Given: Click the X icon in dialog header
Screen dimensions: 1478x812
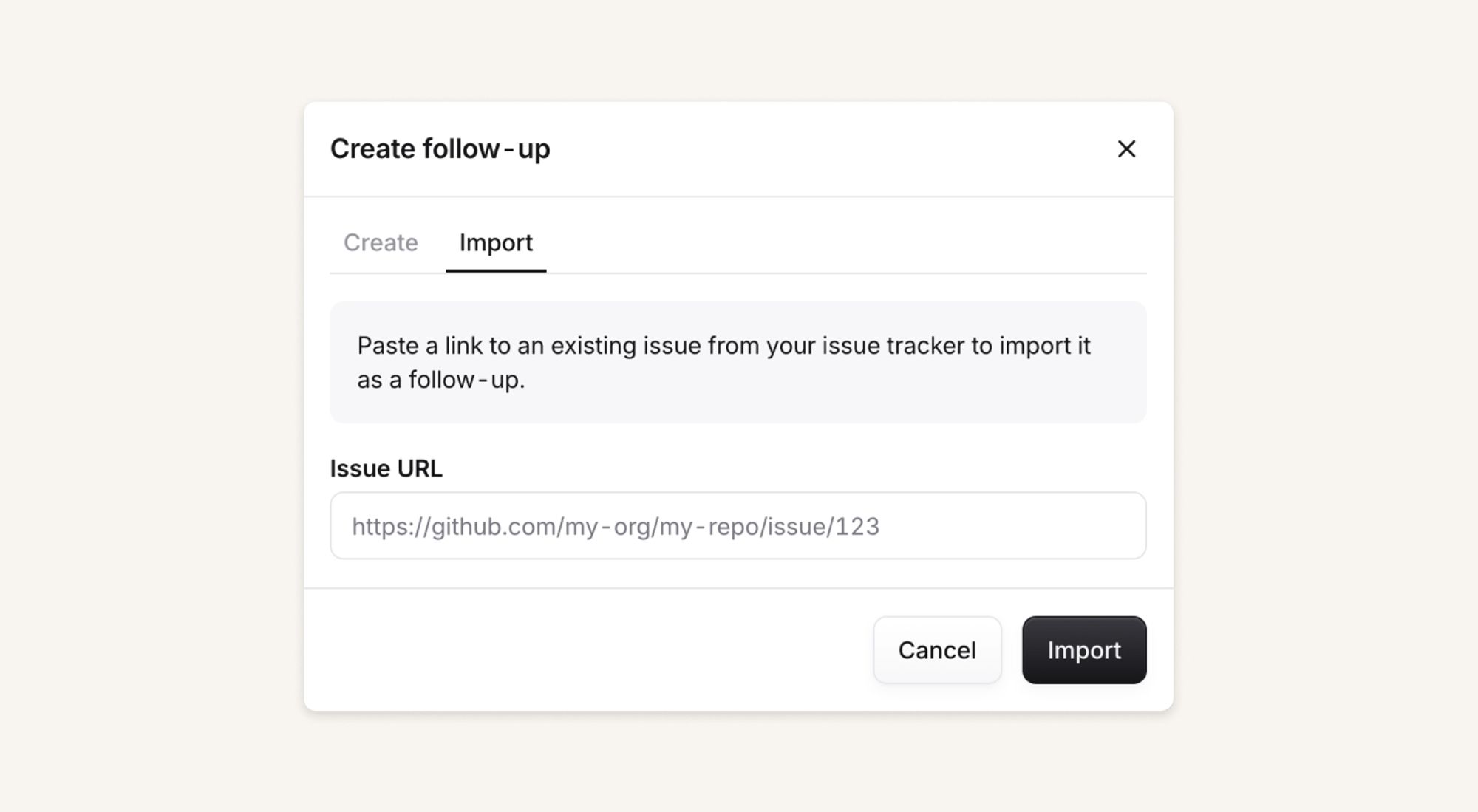Looking at the screenshot, I should point(1125,149).
